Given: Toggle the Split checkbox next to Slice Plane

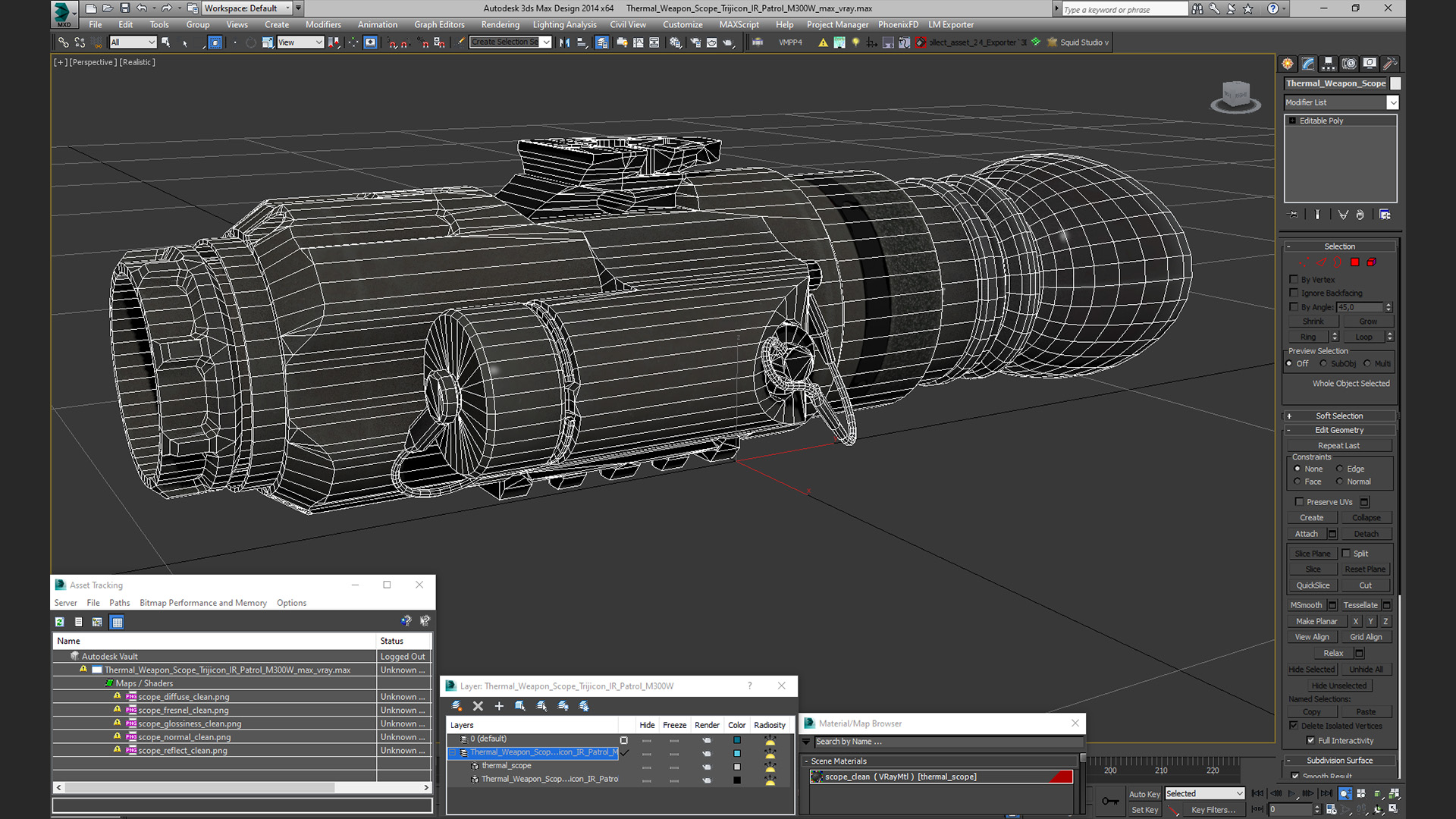Looking at the screenshot, I should 1347,553.
